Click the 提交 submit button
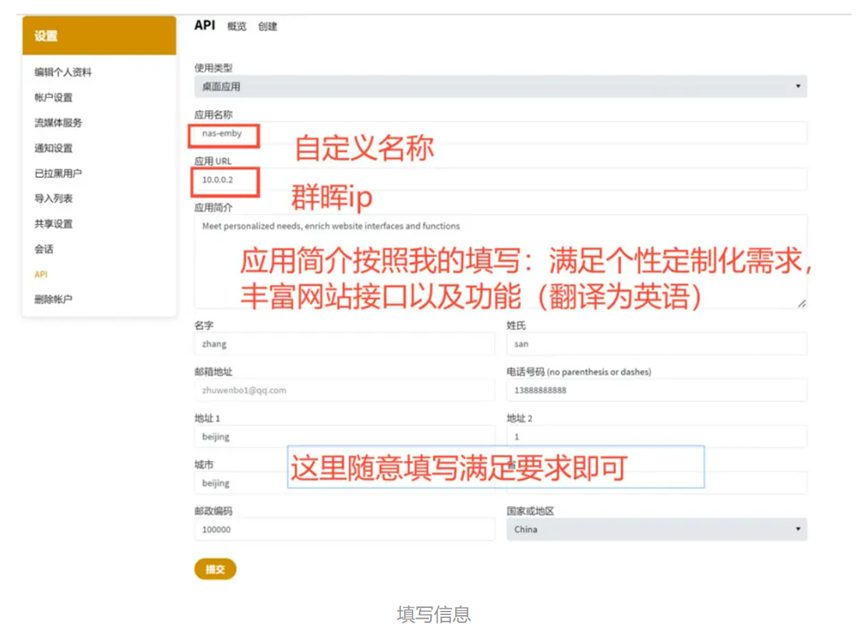 215,569
